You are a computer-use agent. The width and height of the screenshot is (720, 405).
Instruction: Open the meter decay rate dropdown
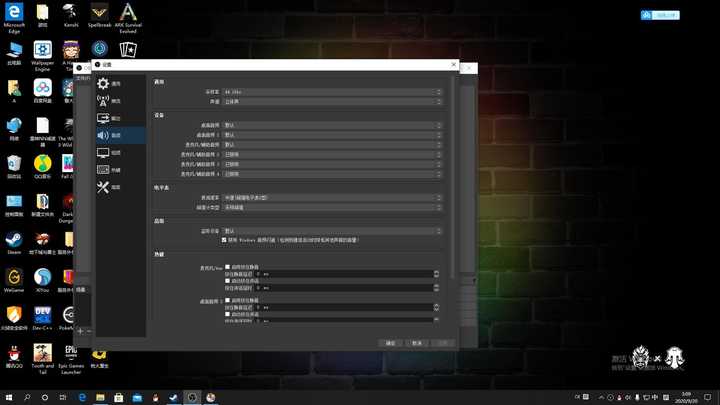pos(332,197)
